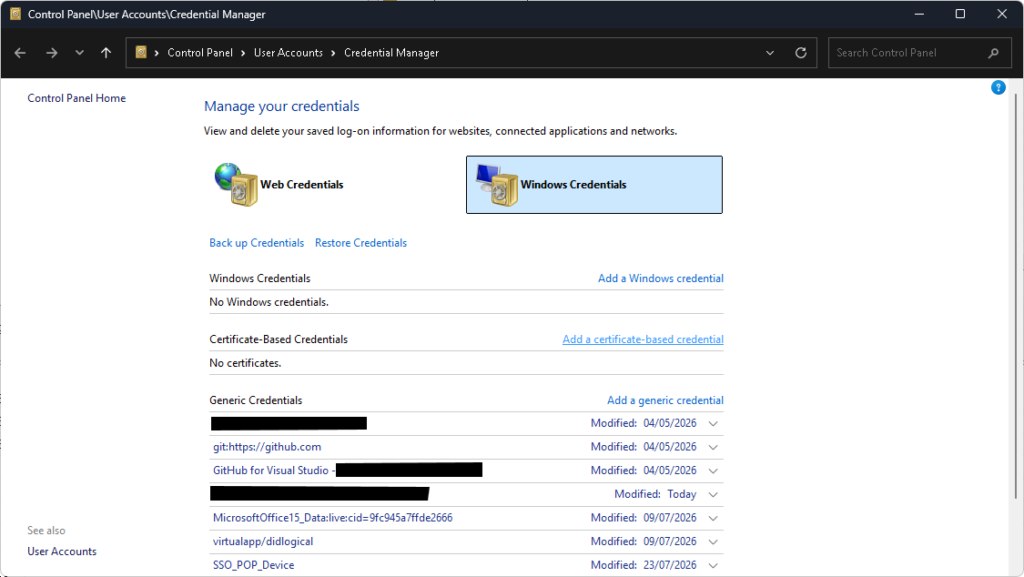
Task: Select the Web Credentials vault icon
Action: coord(236,184)
